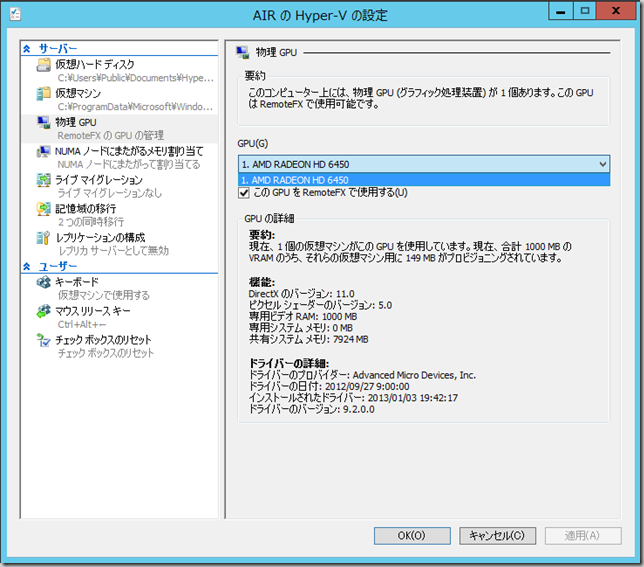Screen dimensions: 644x567
Task: Click the 仮想マシンで使用する subtitle
Action: (104, 295)
